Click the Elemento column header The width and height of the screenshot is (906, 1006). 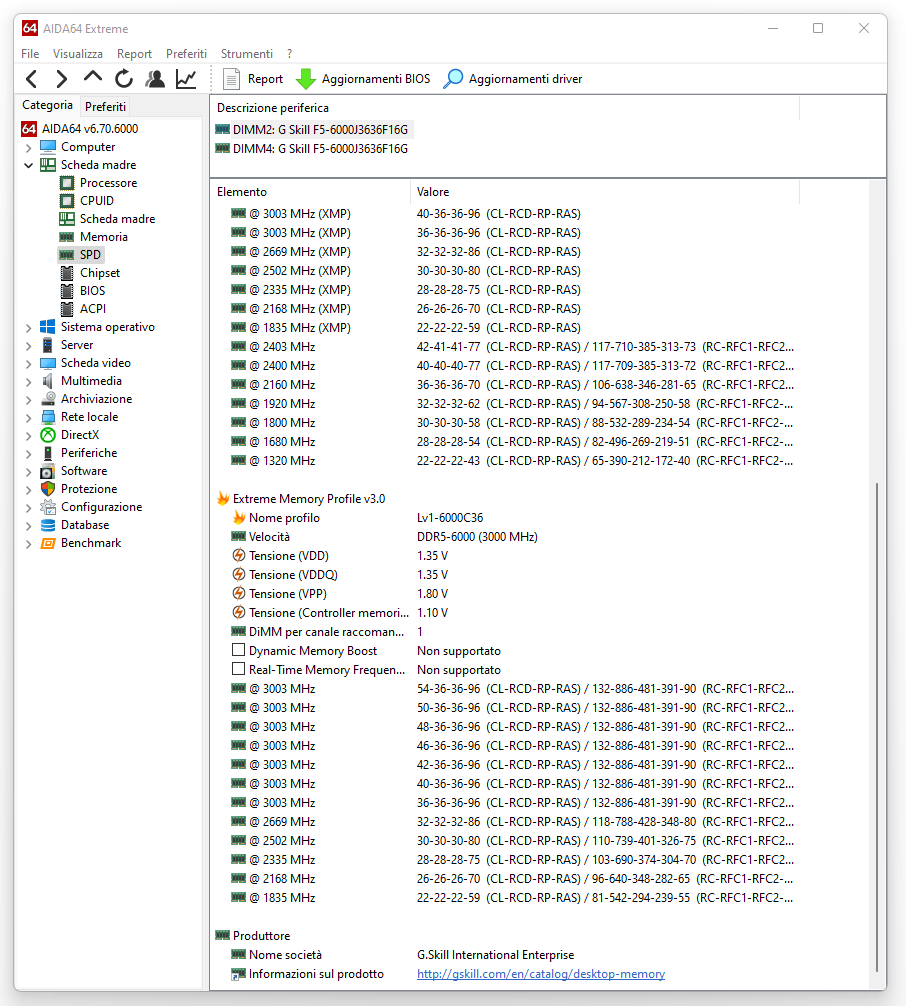311,192
